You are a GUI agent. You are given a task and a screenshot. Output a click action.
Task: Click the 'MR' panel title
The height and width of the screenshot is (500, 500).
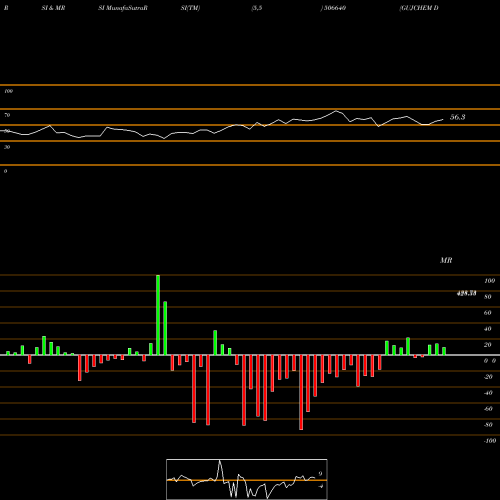pyautogui.click(x=446, y=260)
